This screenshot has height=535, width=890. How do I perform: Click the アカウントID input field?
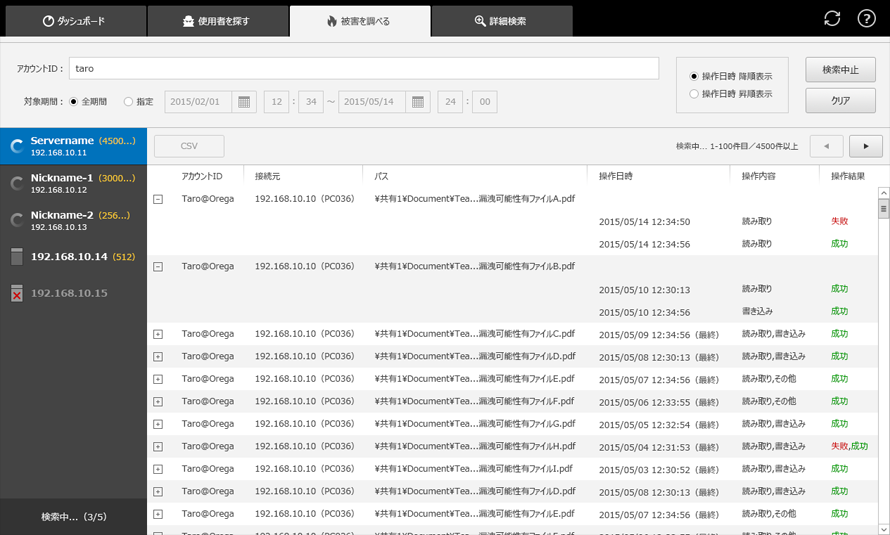[363, 68]
